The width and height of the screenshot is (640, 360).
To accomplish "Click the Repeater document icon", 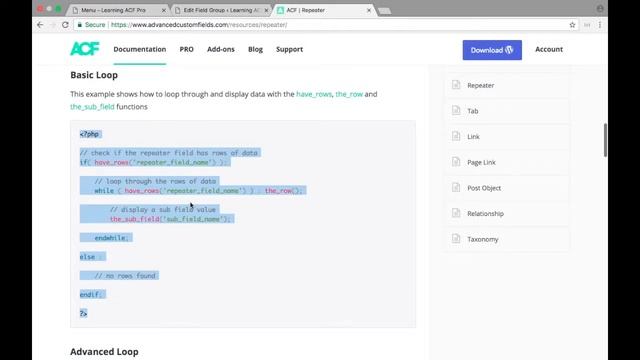I will click(x=456, y=85).
